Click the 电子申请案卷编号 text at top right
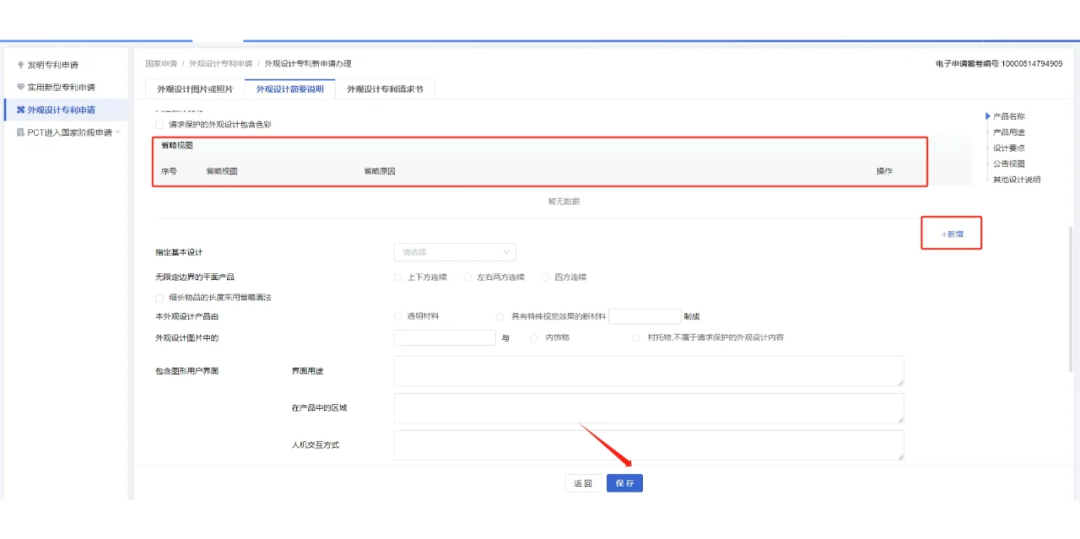This screenshot has height=539, width=1080. (1000, 63)
